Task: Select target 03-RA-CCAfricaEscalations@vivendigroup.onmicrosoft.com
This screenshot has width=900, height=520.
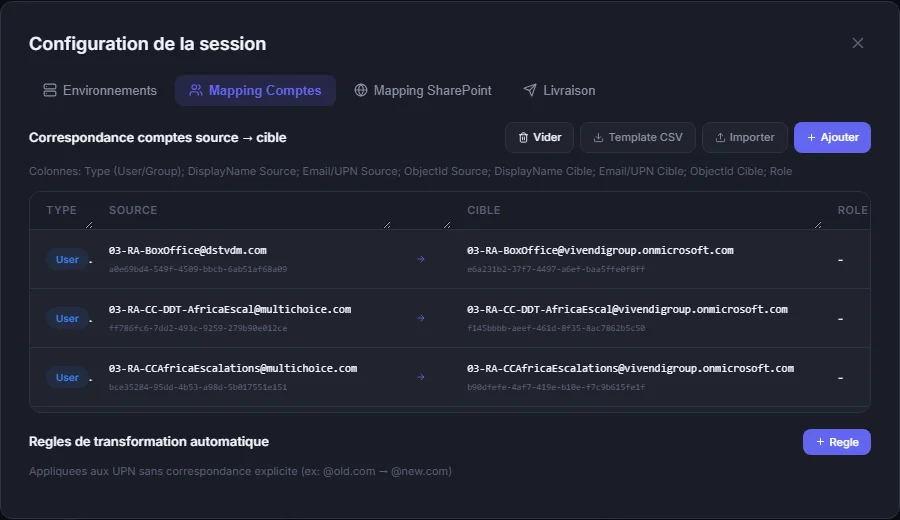Action: [x=630, y=368]
